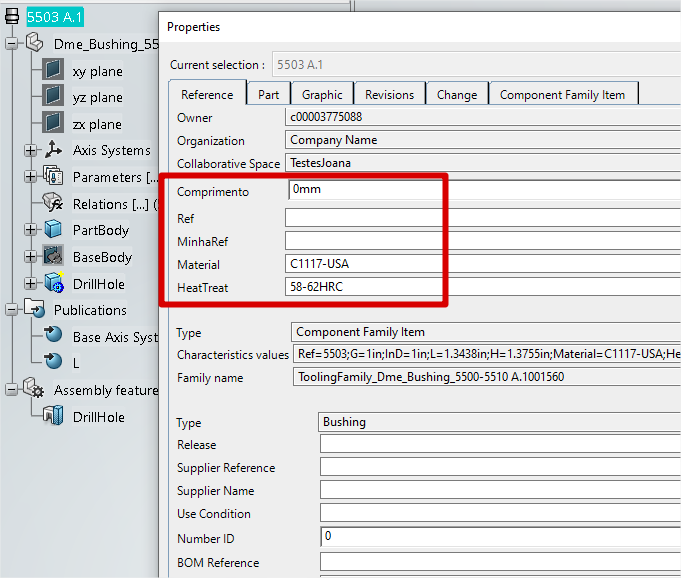Expand the Parameters tree node

[30, 177]
